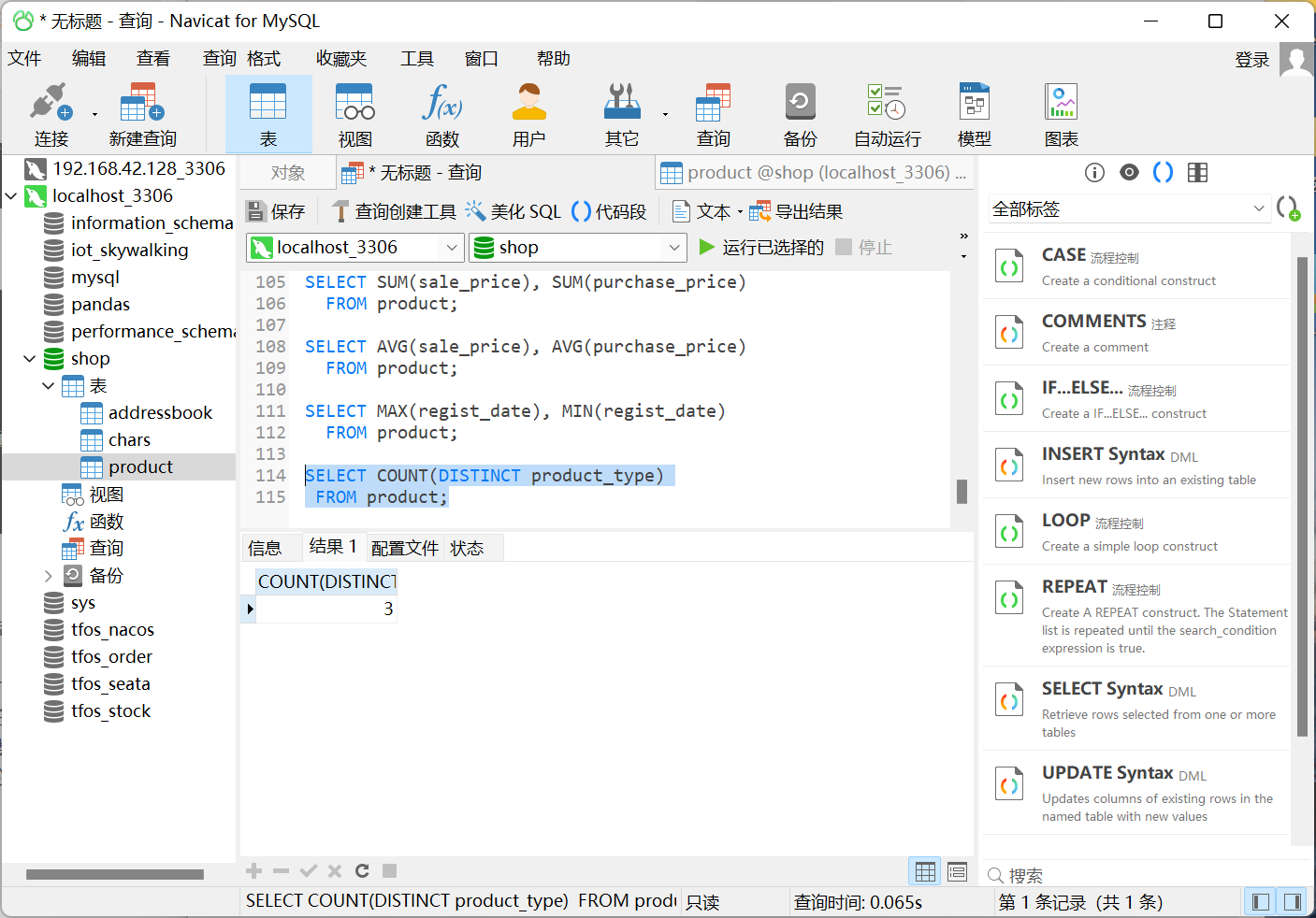Screen dimensions: 1316x918
Task: Click the panel layout icon beside snippets
Action: coord(1197,172)
